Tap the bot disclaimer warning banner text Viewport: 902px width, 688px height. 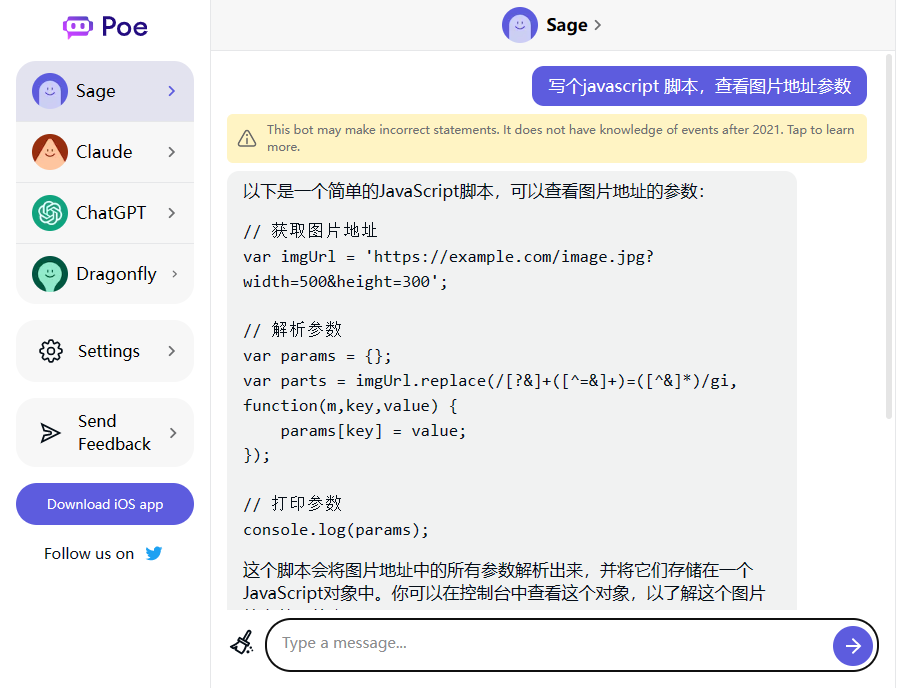coord(560,138)
